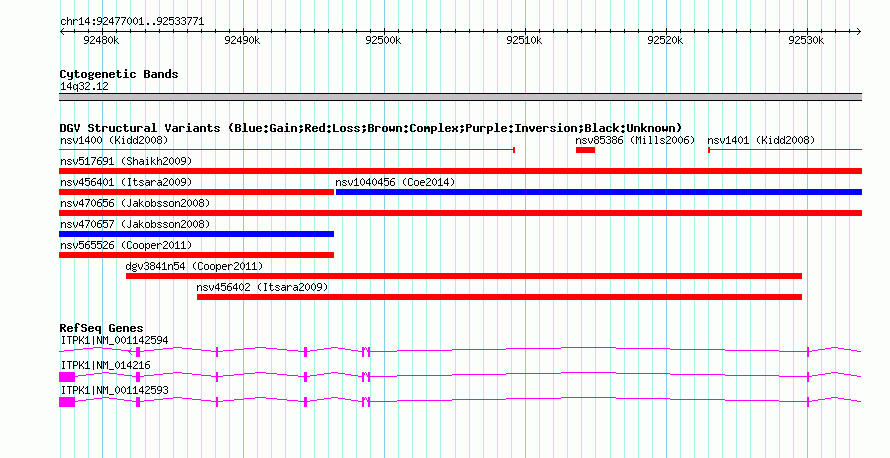Click the 92510k ruler tick label
The image size is (890, 458).
tap(524, 40)
